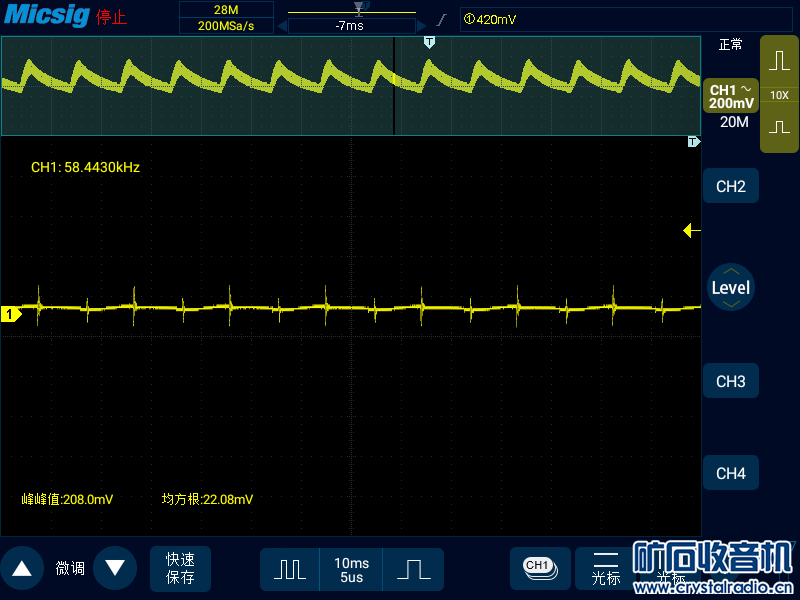
Task: Open the CH1 channel selector icon
Action: (540, 568)
